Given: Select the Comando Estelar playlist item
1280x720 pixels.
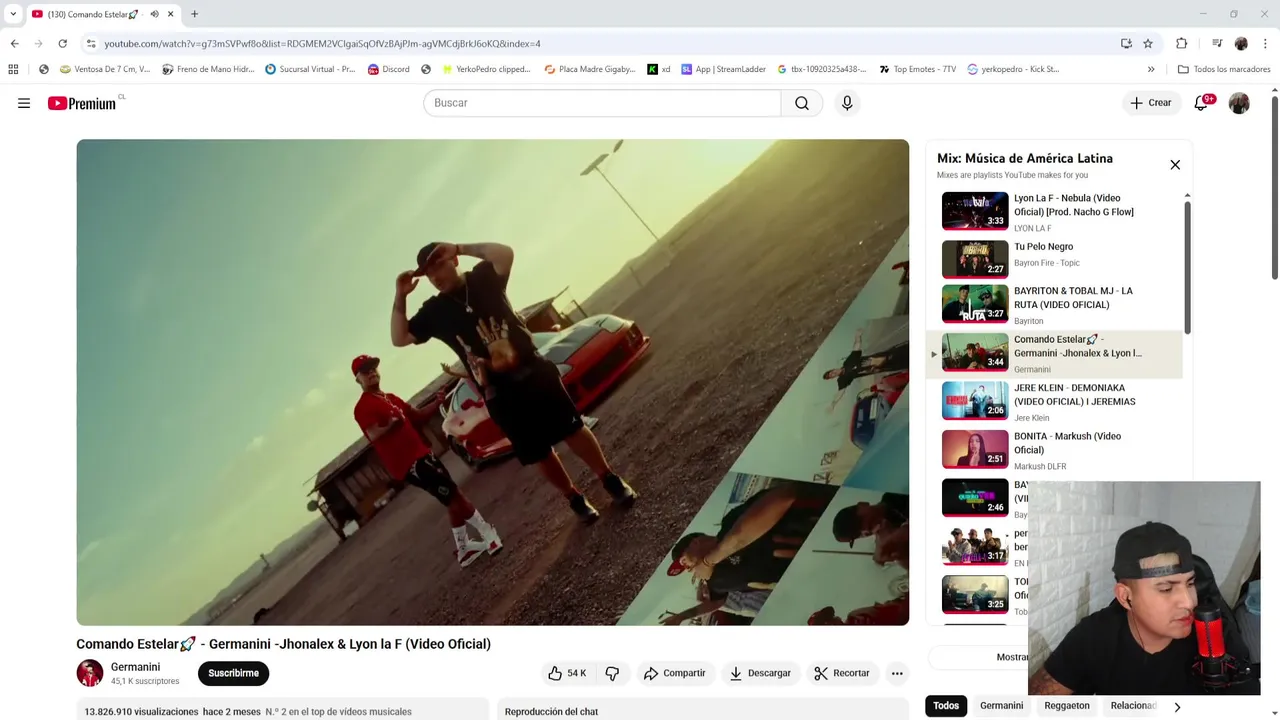Looking at the screenshot, I should pos(1055,354).
